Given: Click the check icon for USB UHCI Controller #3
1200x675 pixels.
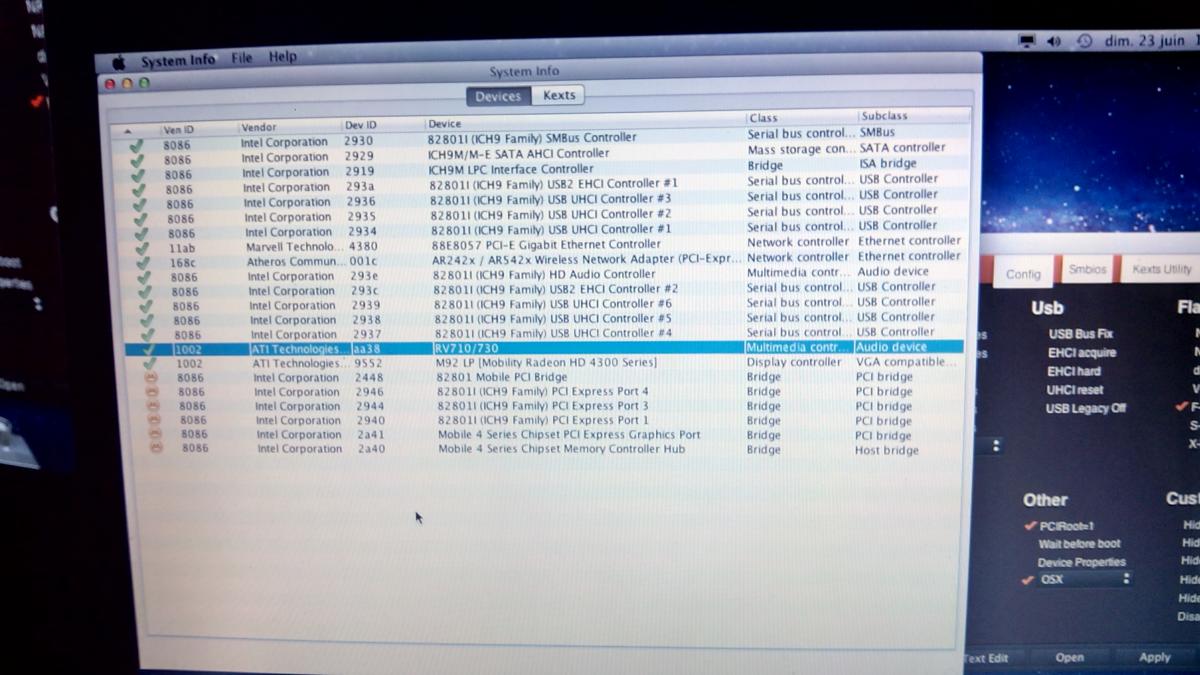Looking at the screenshot, I should point(140,203).
